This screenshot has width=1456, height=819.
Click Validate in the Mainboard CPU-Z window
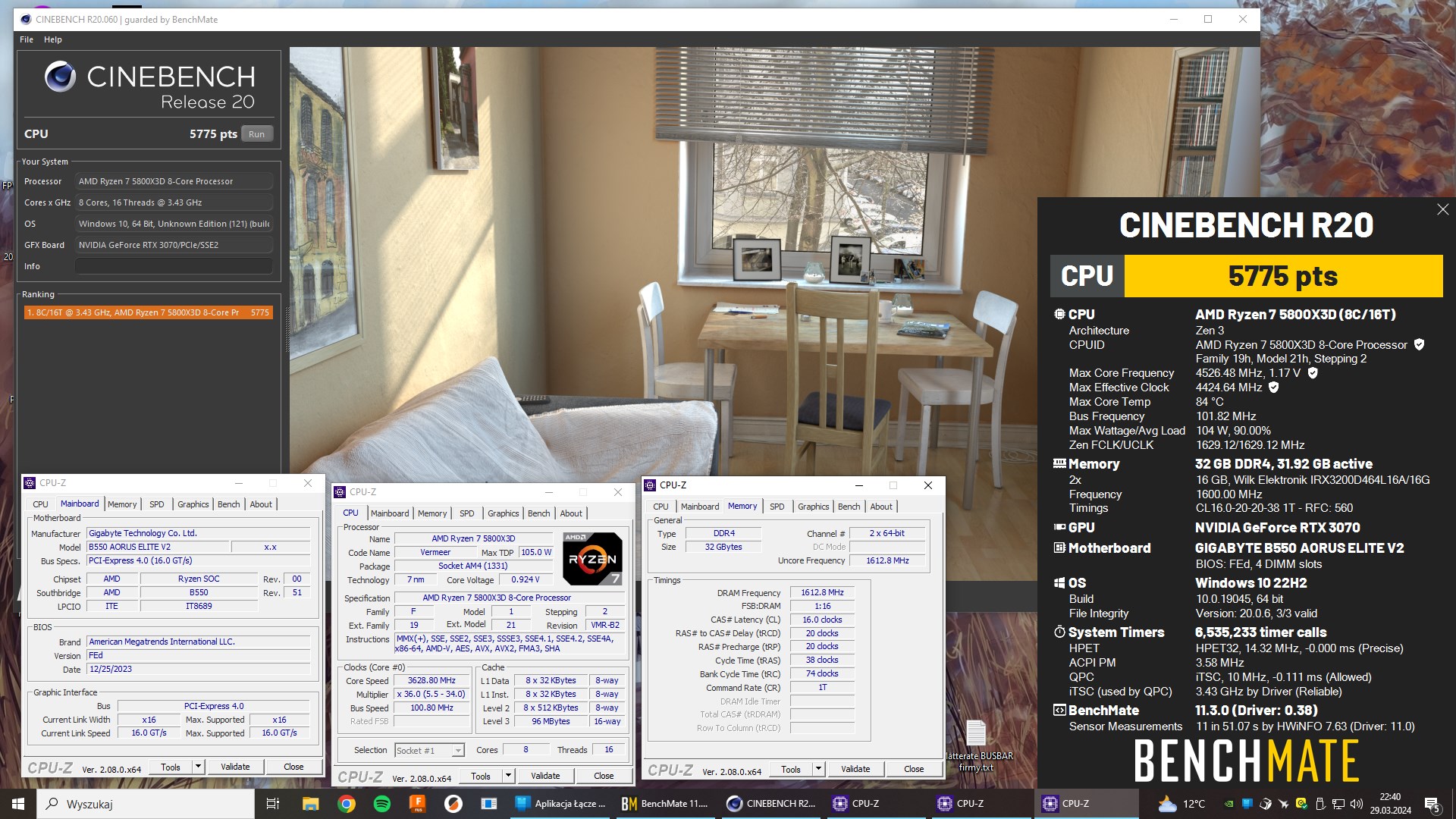tap(235, 767)
